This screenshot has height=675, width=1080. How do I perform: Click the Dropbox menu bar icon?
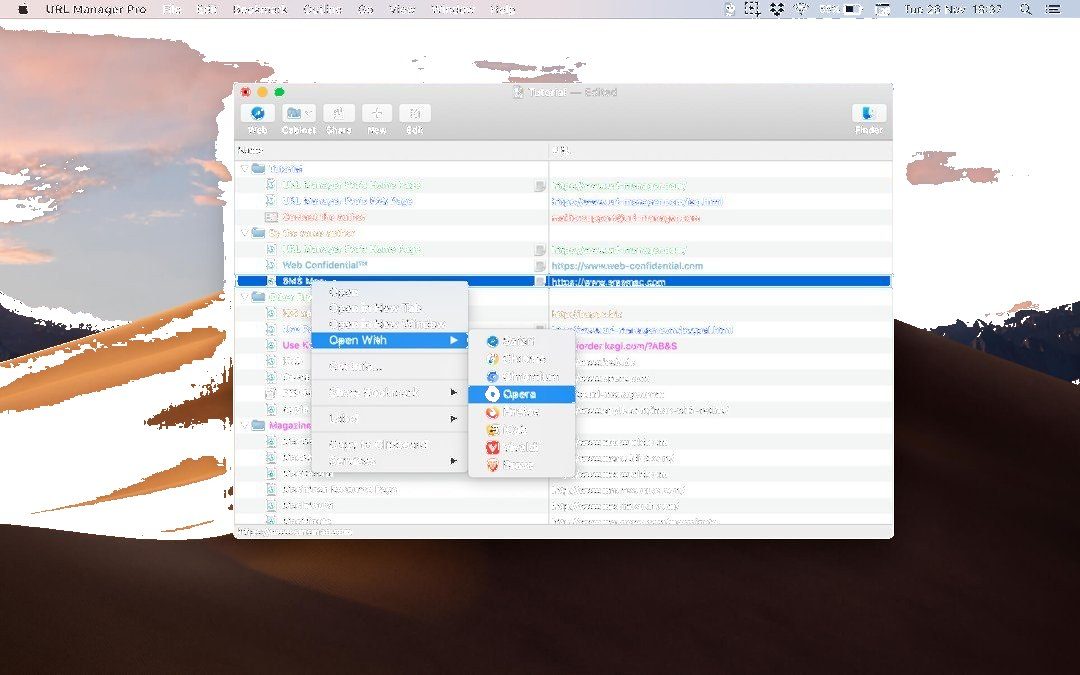777,9
